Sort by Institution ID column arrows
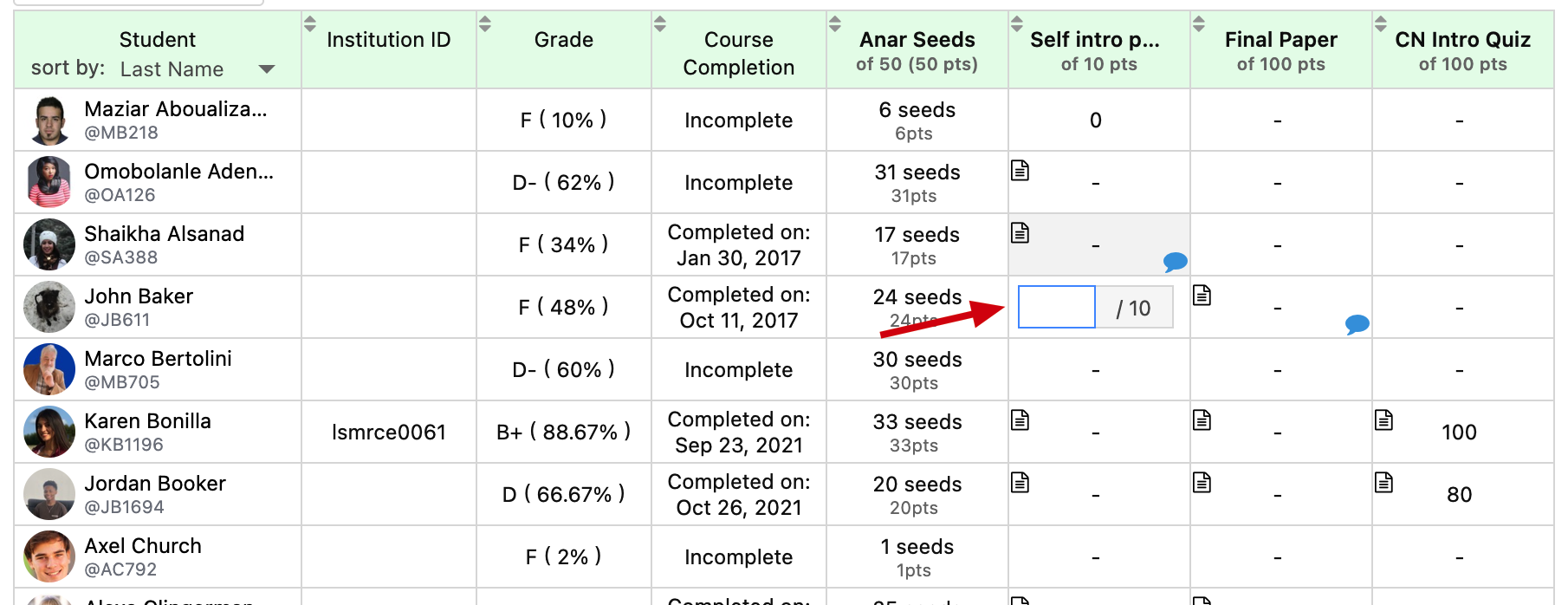1568x605 pixels. point(310,24)
